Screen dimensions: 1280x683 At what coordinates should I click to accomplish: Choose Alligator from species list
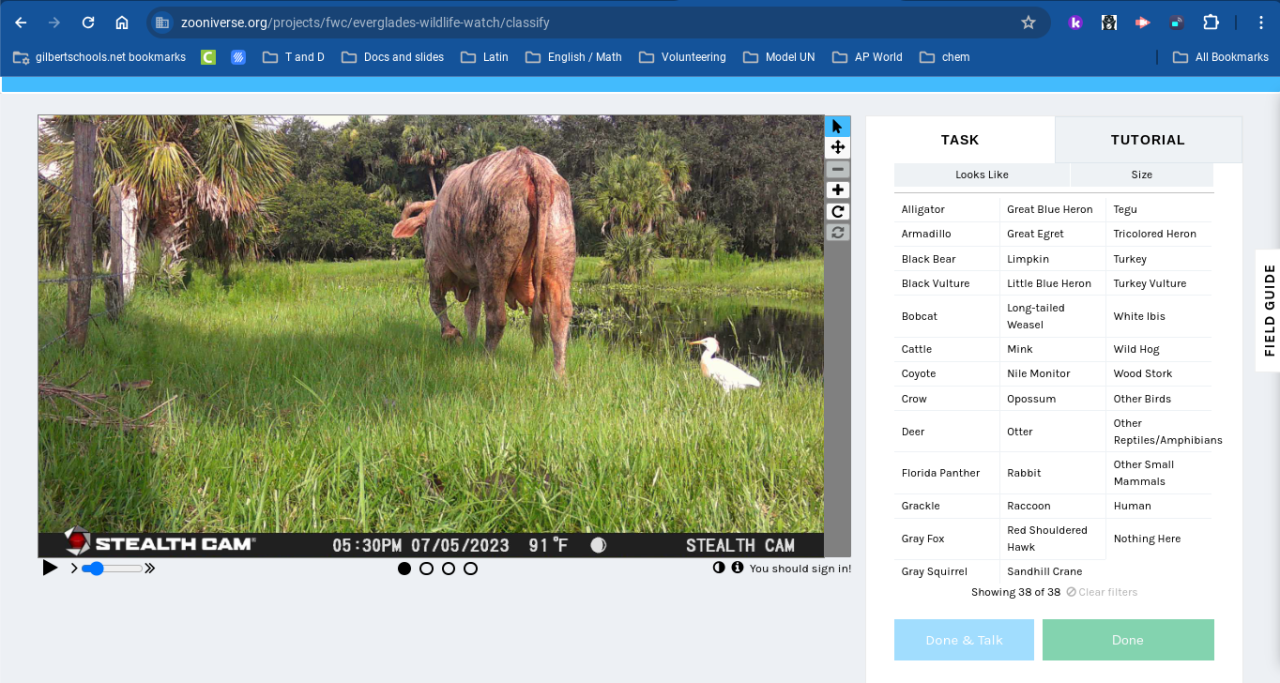point(946,209)
